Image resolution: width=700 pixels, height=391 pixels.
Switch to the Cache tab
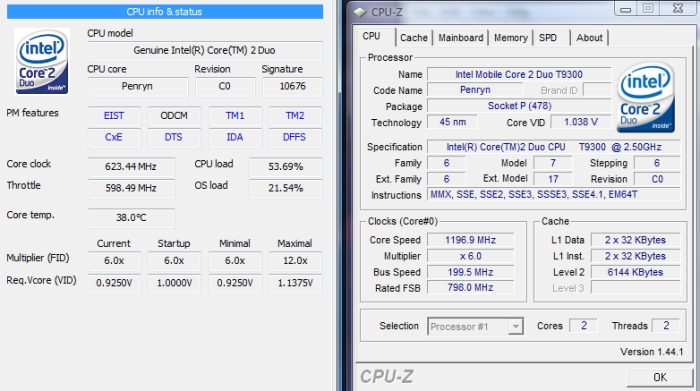point(414,38)
